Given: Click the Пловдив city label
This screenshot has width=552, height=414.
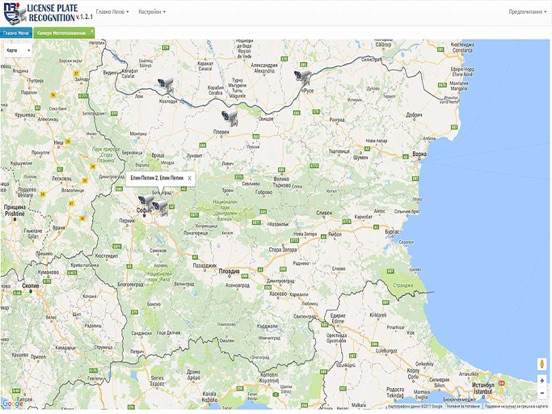Looking at the screenshot, I should [229, 271].
